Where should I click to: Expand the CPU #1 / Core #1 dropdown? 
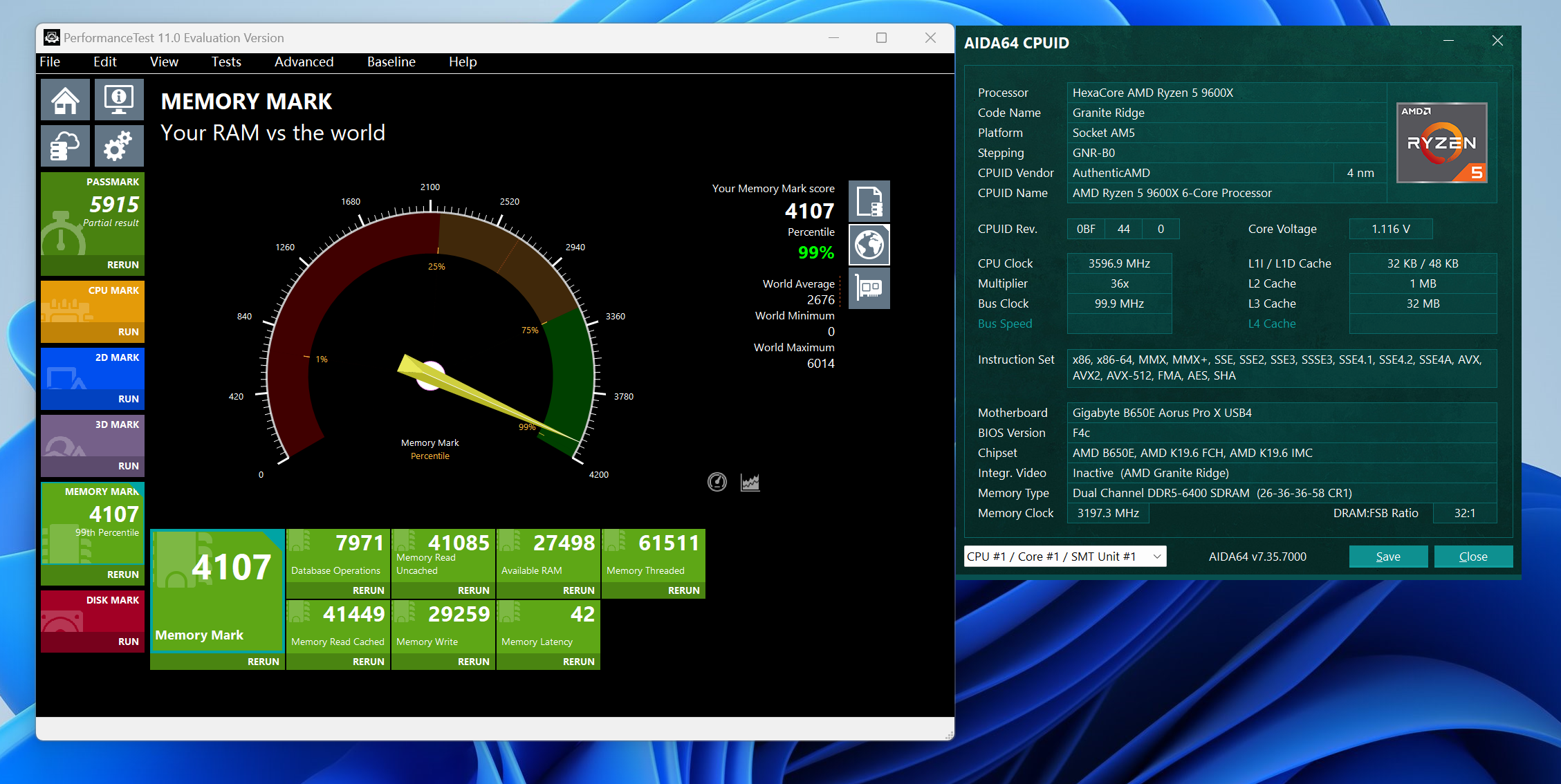coord(1065,557)
